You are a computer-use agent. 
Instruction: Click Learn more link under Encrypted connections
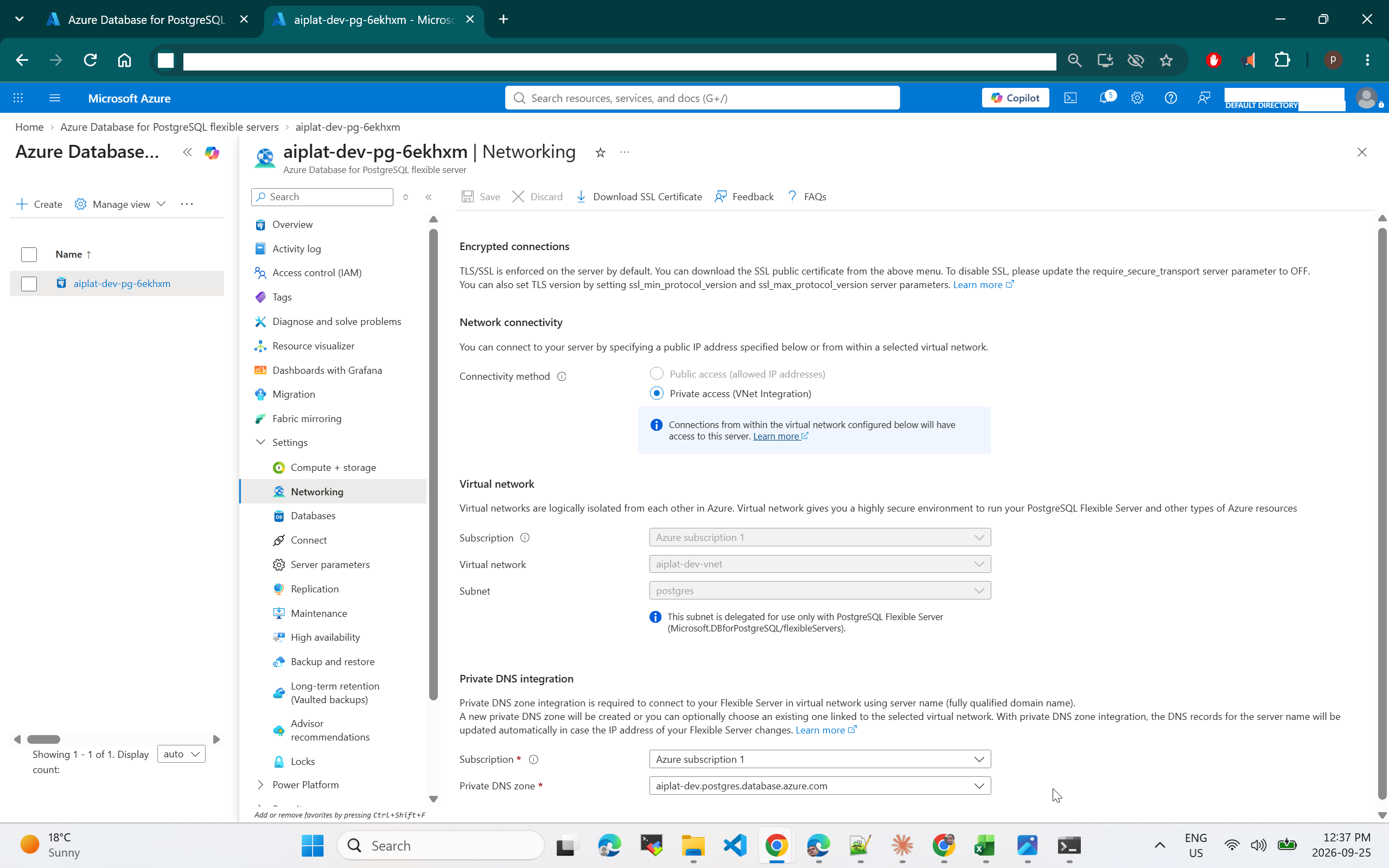(983, 285)
